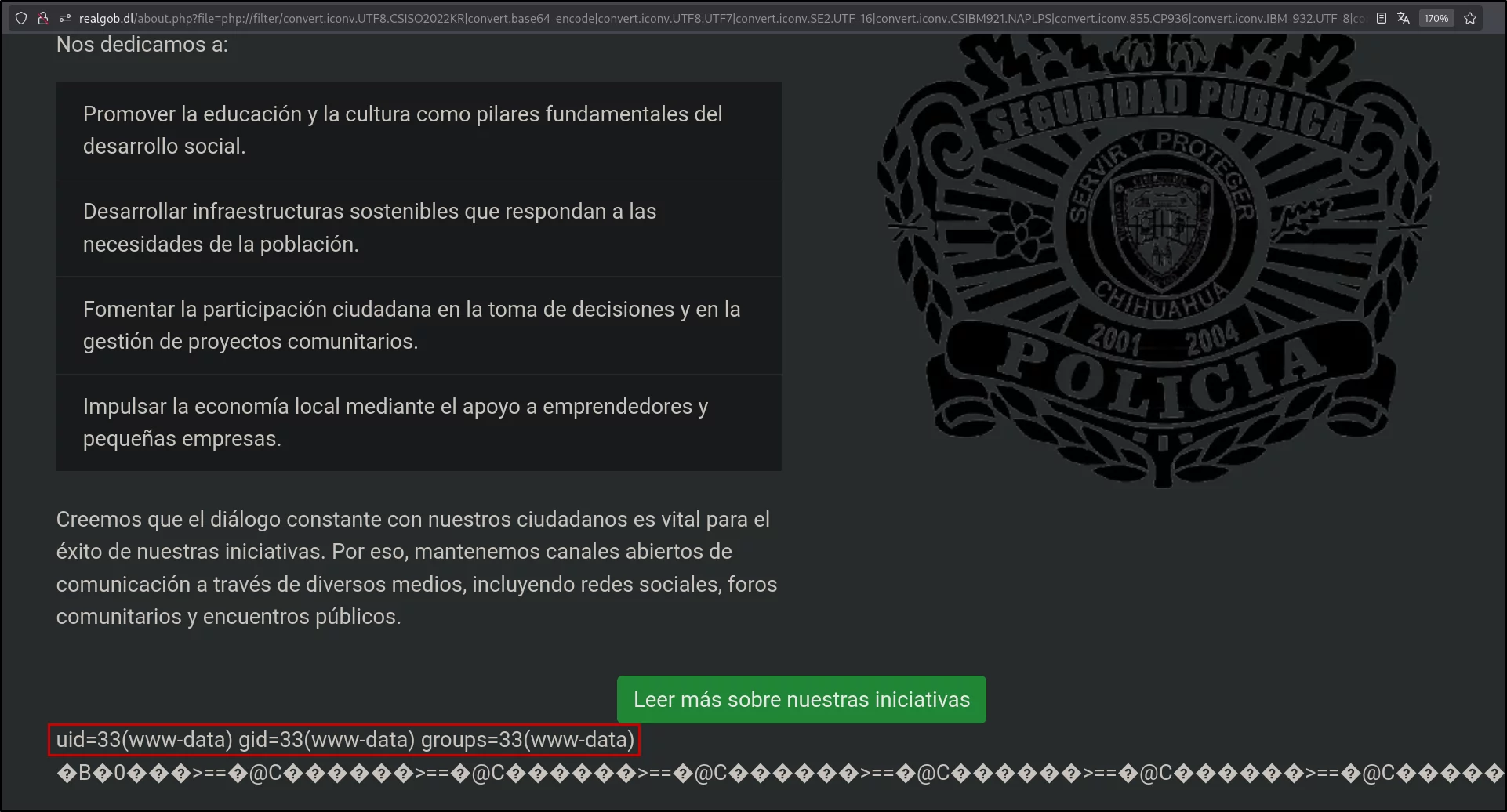Click the 'Nos dedicamos a:' heading text
1507x812 pixels.
142,45
